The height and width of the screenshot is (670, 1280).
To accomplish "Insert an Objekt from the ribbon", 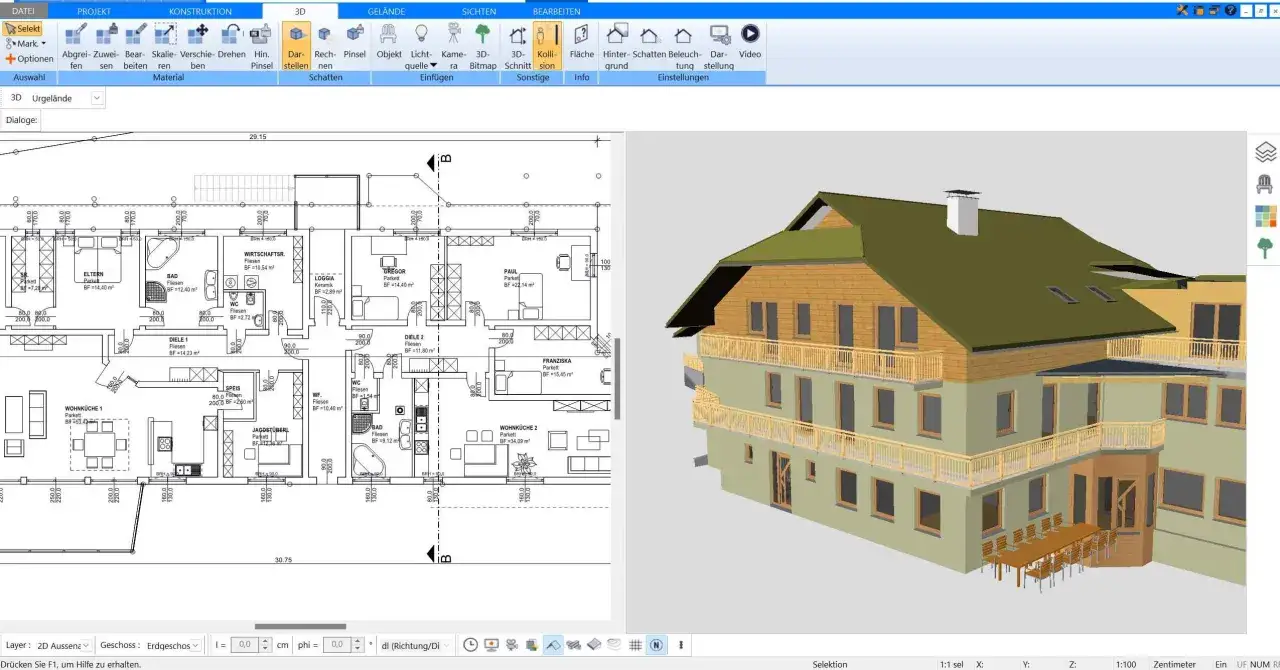I will 389,41.
